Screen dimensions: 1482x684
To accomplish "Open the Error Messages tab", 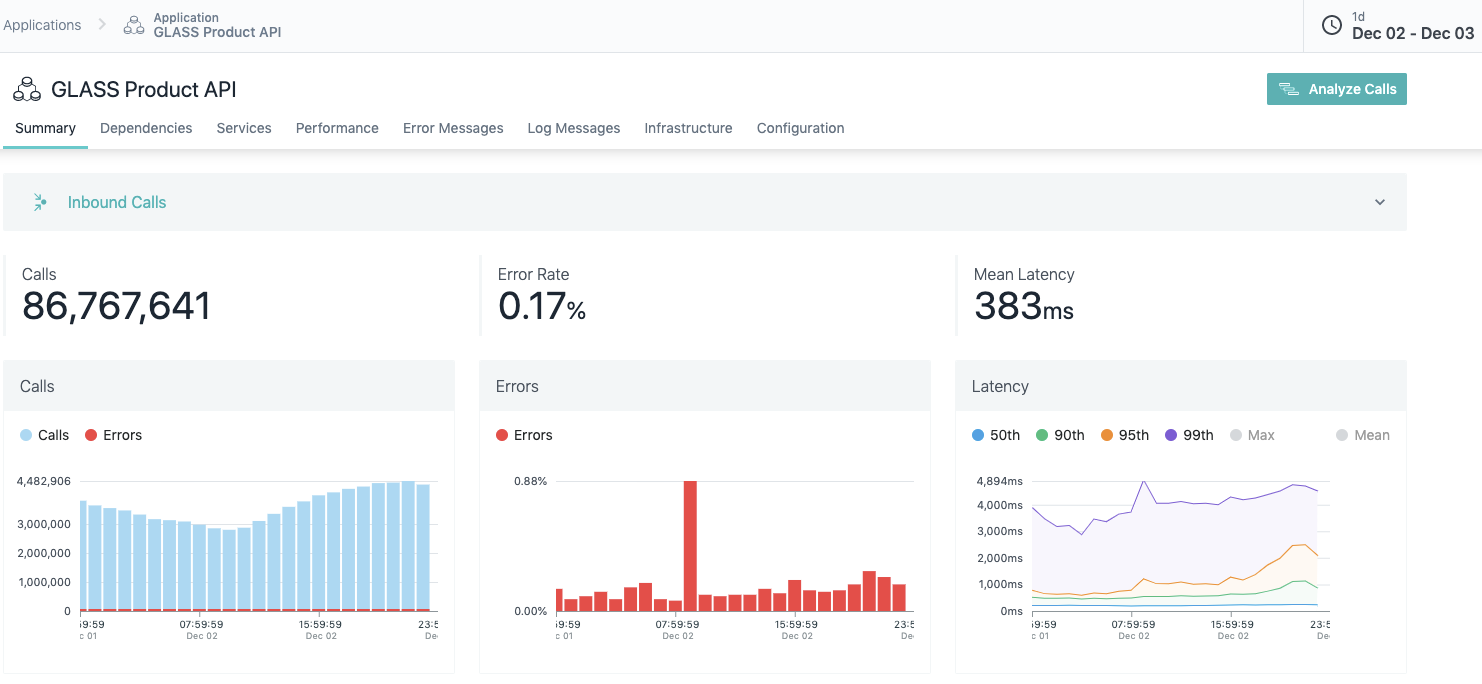I will (x=453, y=128).
